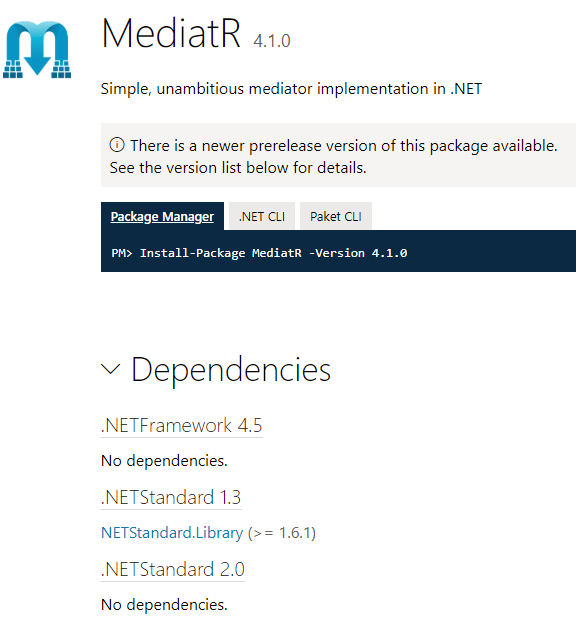This screenshot has height=622, width=576.
Task: Click the info icon in prerelease notice
Action: pyautogui.click(x=117, y=145)
